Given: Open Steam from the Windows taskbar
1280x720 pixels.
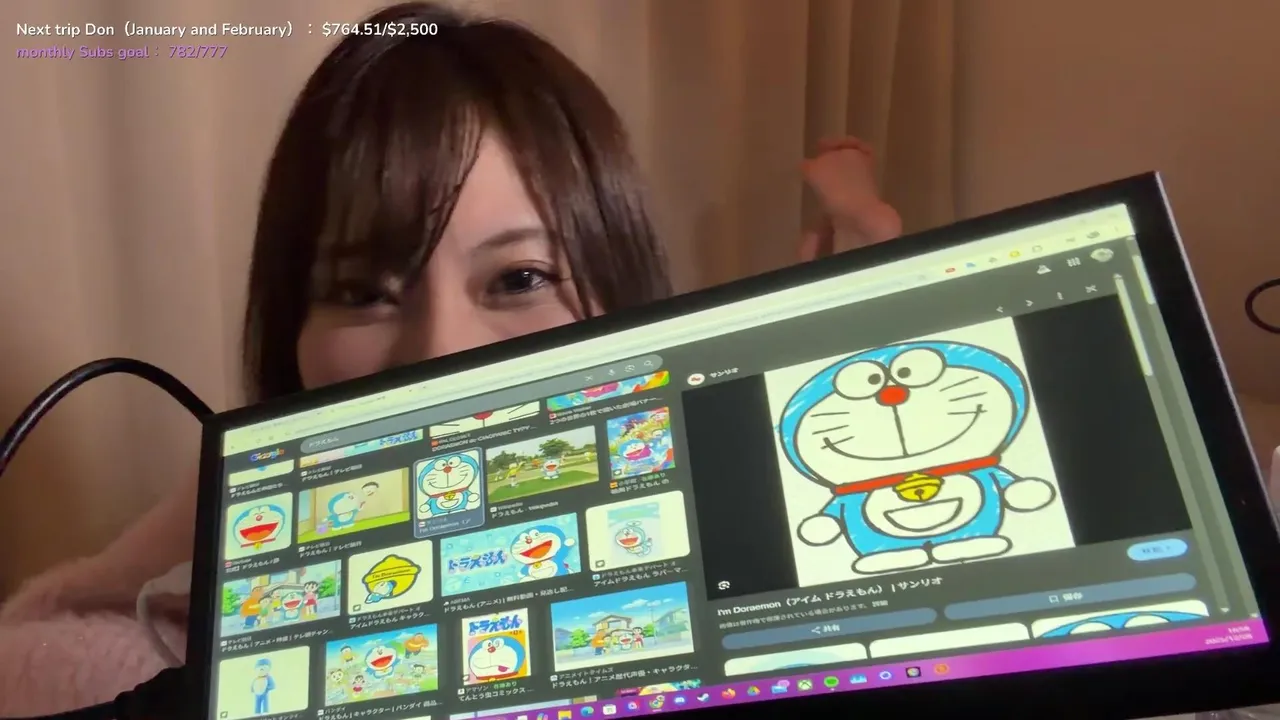Looking at the screenshot, I should click(x=704, y=696).
